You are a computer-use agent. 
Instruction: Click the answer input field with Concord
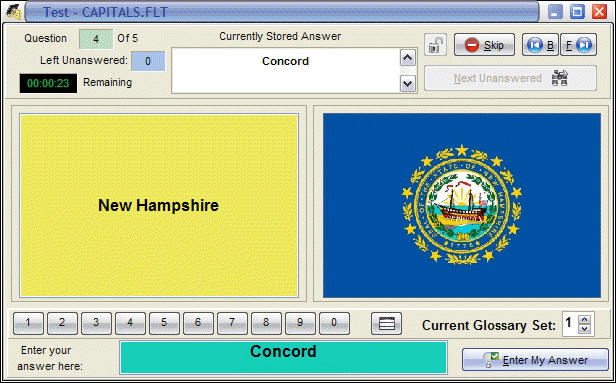pyautogui.click(x=283, y=357)
